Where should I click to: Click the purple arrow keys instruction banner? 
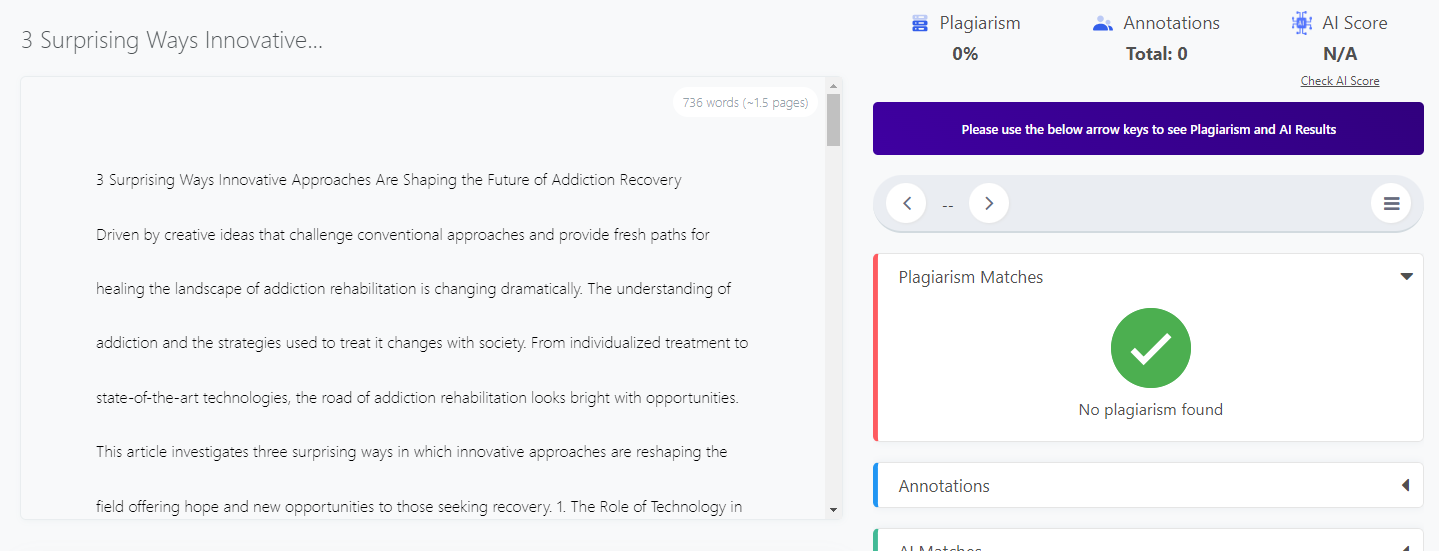coord(1148,129)
